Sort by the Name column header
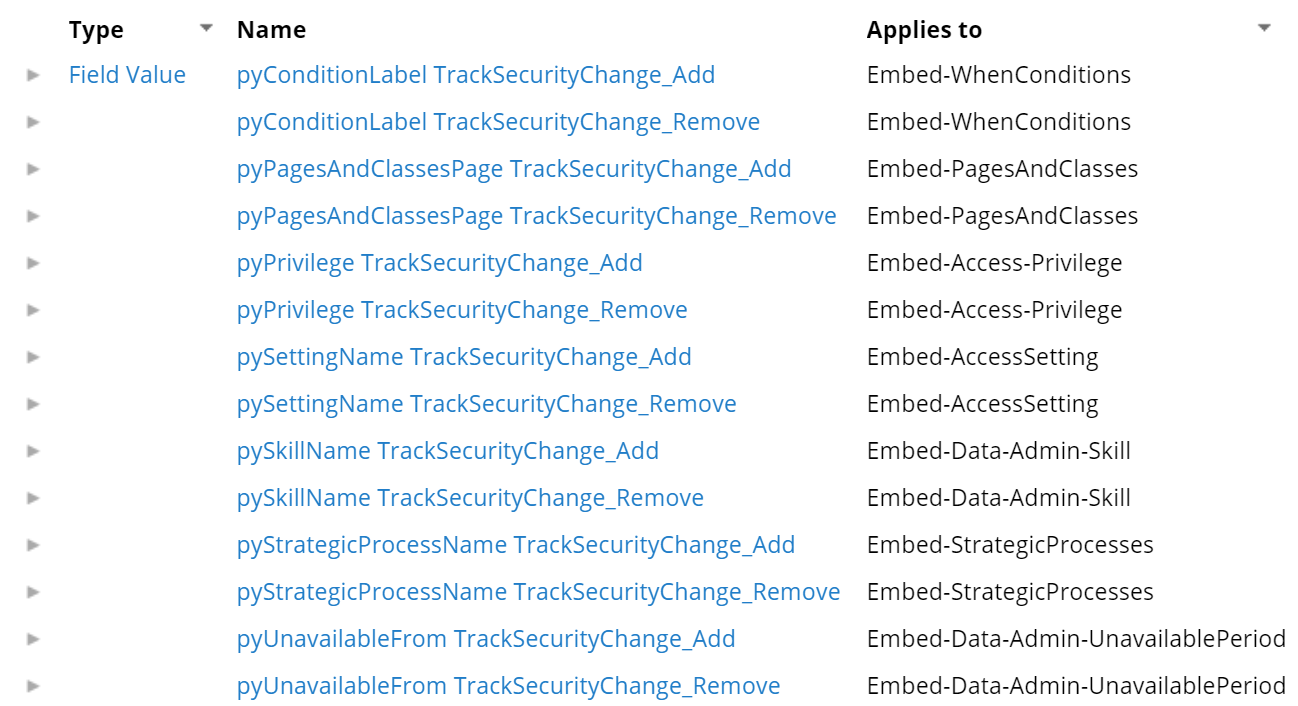Image resolution: width=1298 pixels, height=706 pixels. coord(271,30)
